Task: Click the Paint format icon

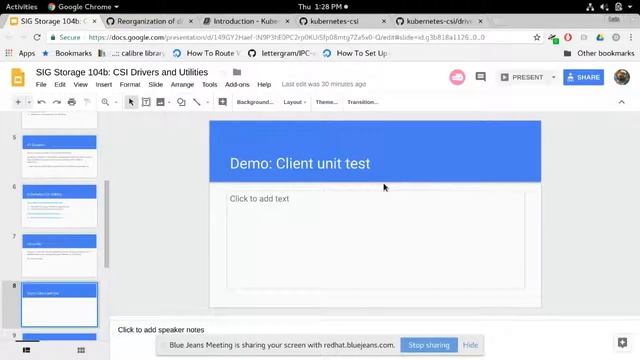Action: pyautogui.click(x=87, y=102)
